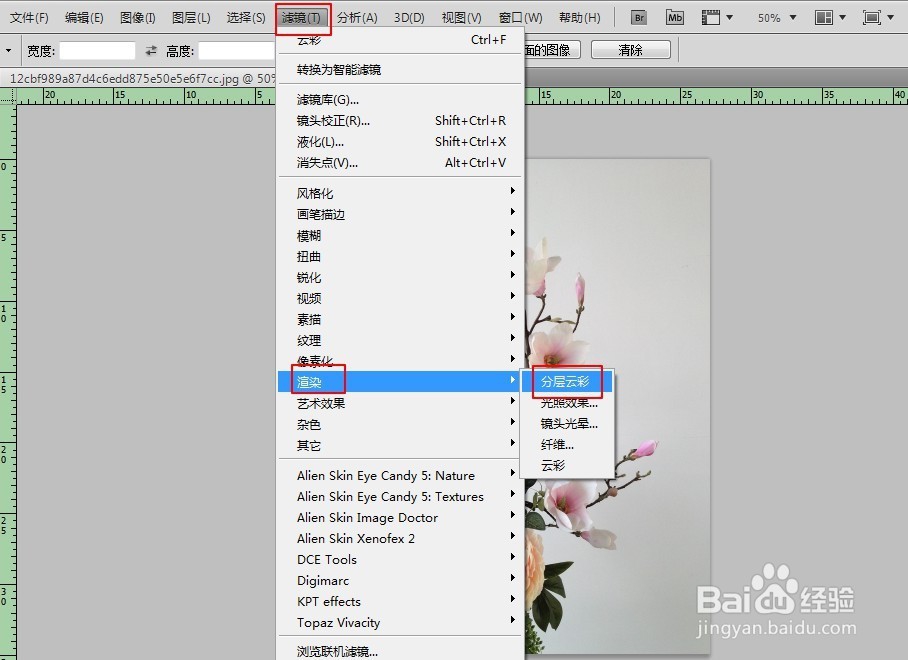The image size is (908, 660).
Task: Launch Mini Bridge with the Mb icon
Action: [x=675, y=17]
